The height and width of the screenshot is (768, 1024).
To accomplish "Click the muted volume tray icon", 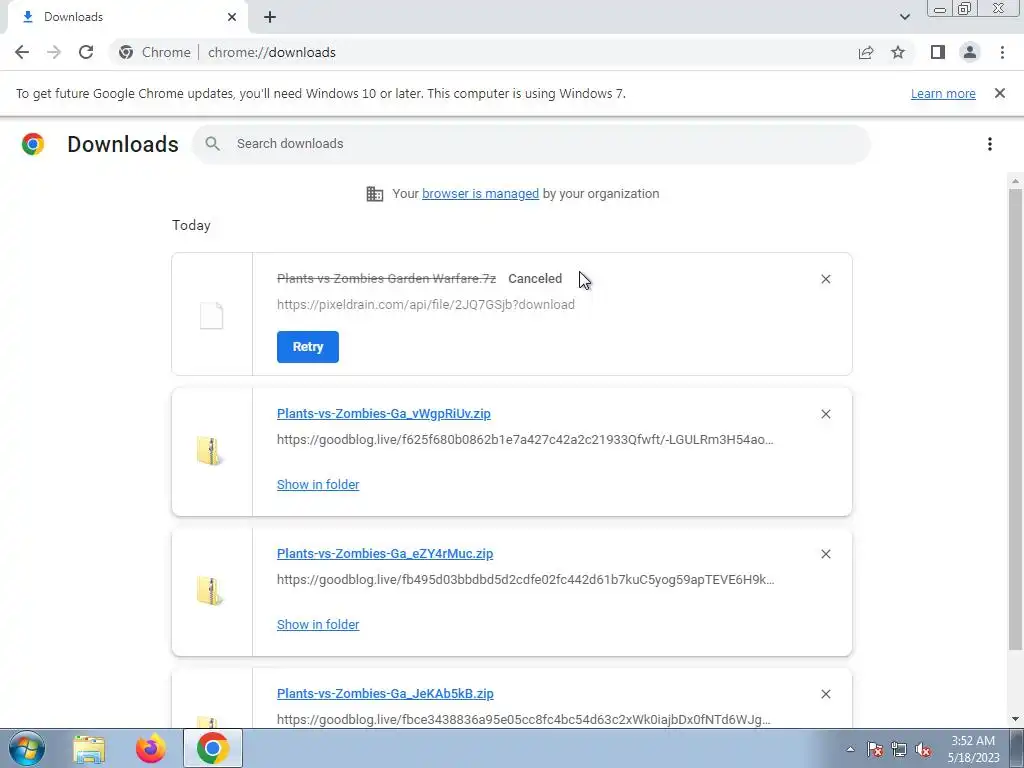I will [x=923, y=750].
